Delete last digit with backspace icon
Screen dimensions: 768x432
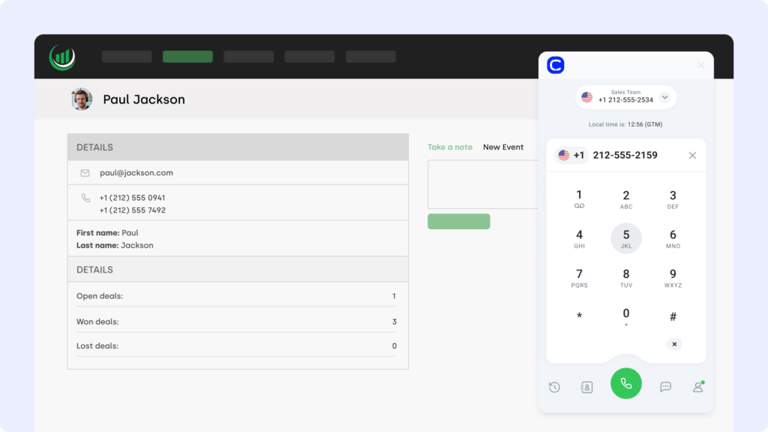(674, 344)
